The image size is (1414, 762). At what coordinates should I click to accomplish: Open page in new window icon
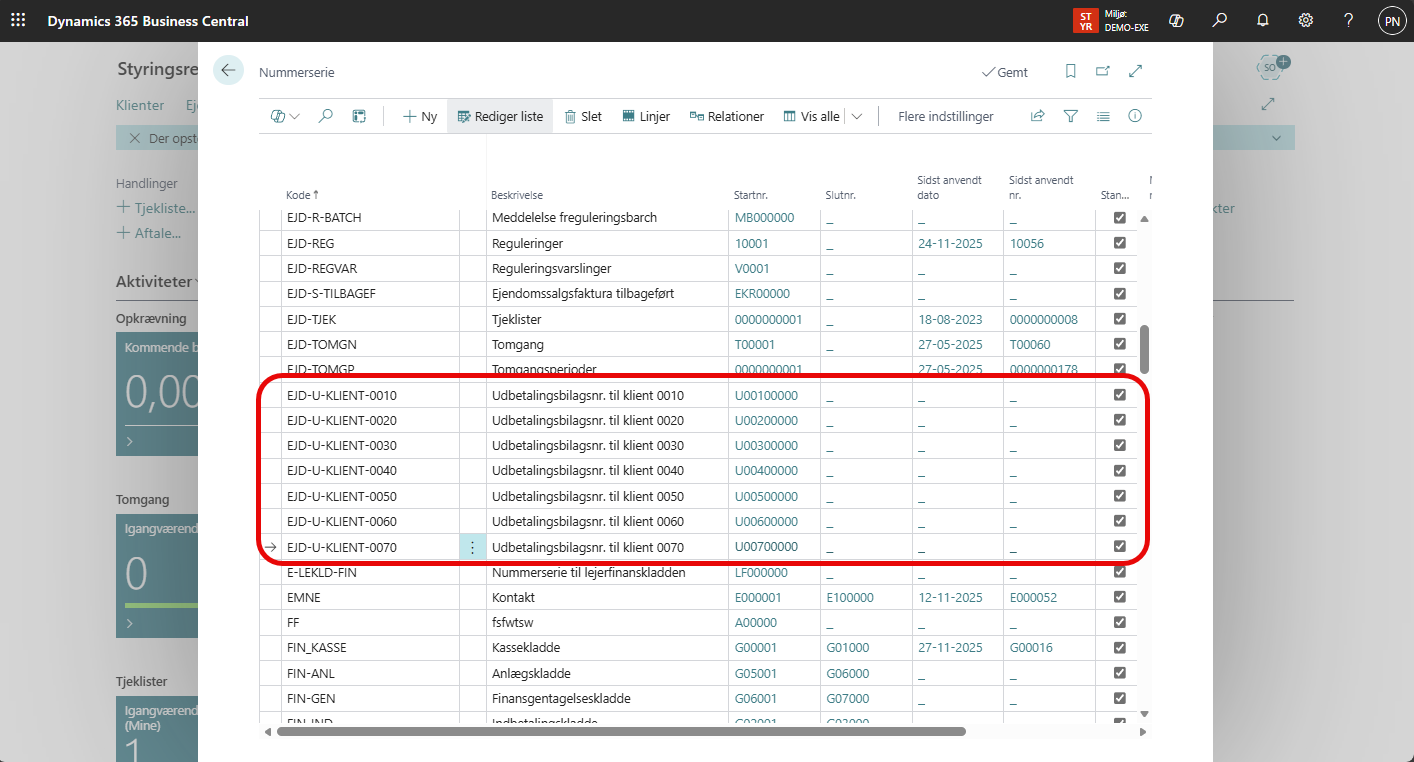click(x=1102, y=71)
